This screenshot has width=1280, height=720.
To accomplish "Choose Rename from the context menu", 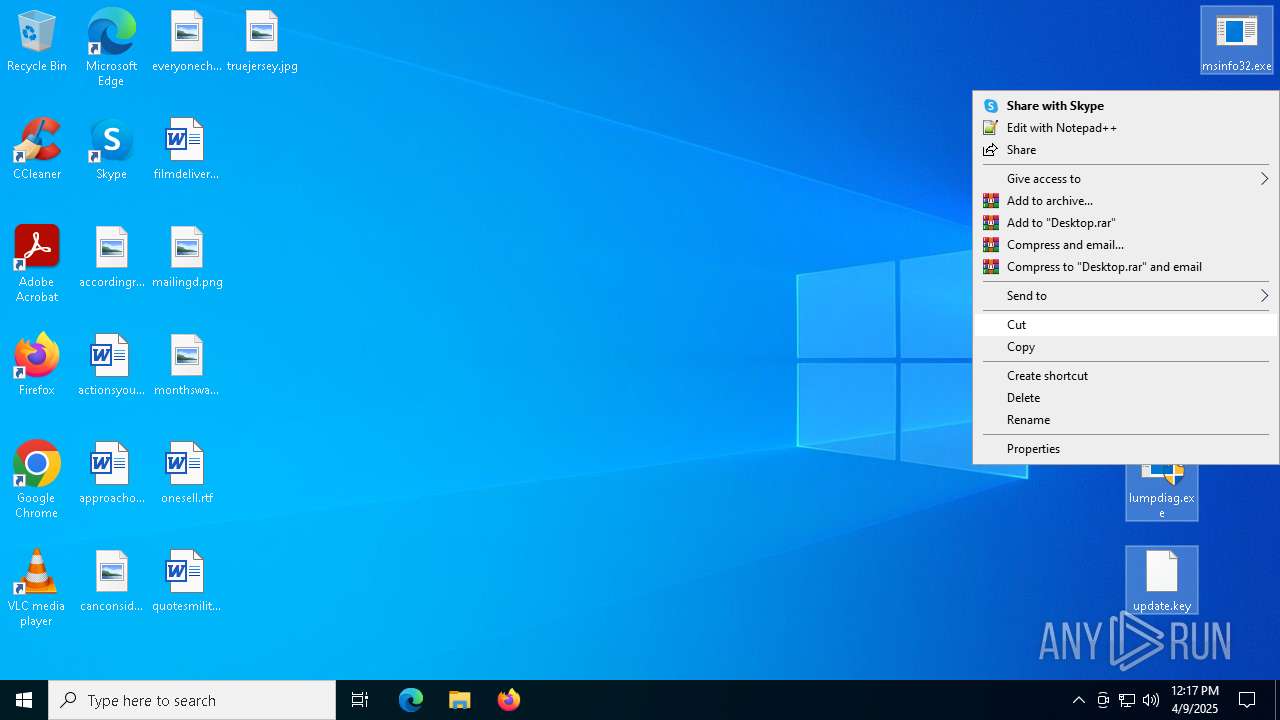I will (1125, 420).
